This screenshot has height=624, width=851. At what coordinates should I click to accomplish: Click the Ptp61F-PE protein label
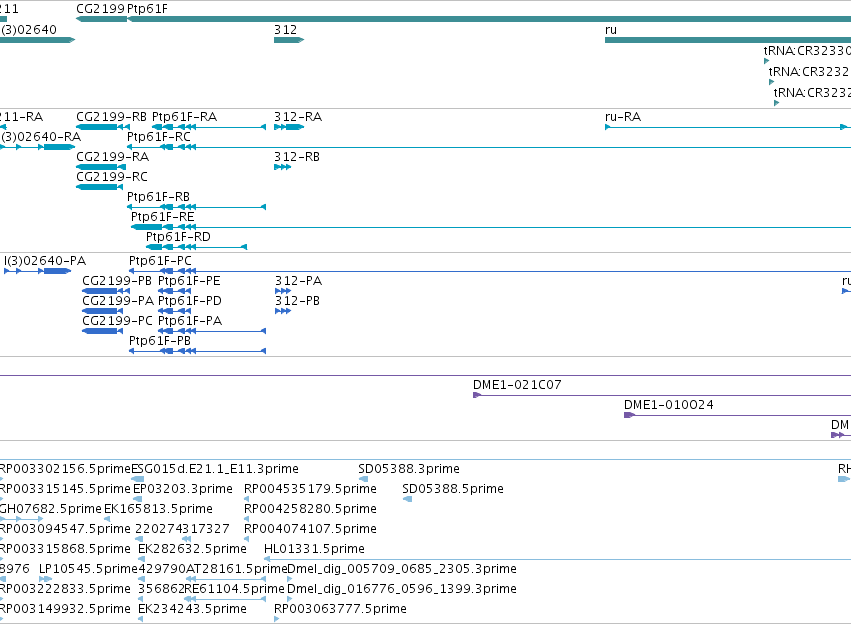[189, 281]
